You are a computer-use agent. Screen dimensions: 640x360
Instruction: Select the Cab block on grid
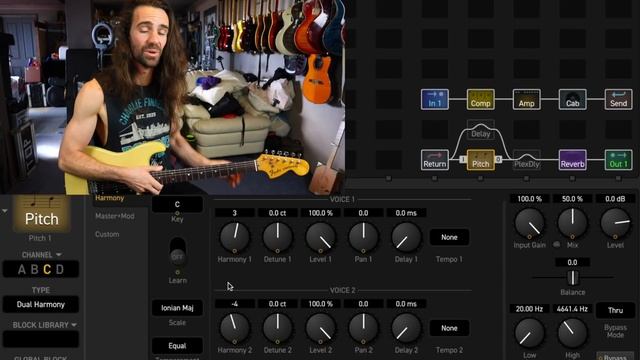(572, 99)
